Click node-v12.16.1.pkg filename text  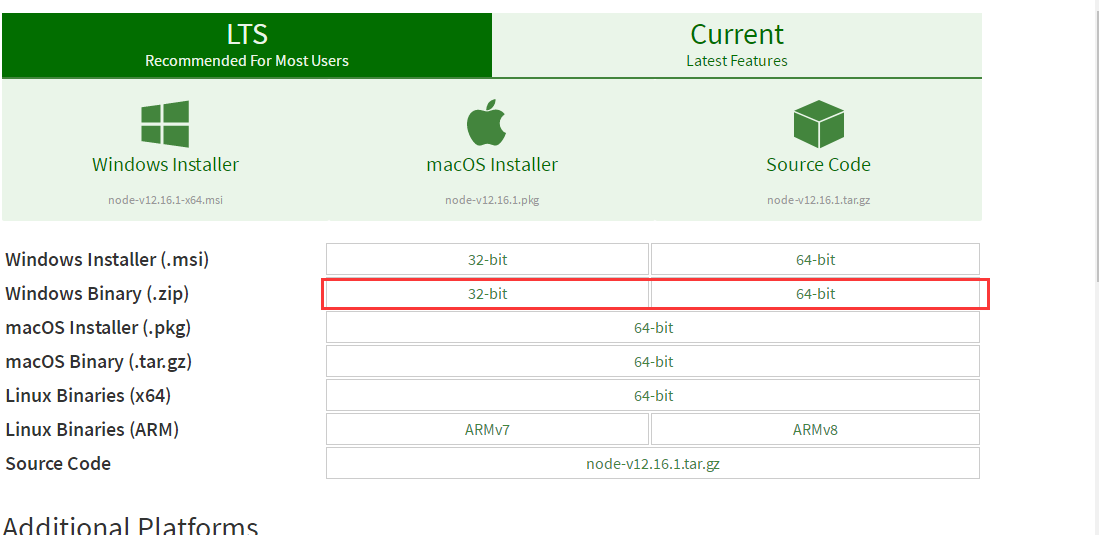[492, 200]
